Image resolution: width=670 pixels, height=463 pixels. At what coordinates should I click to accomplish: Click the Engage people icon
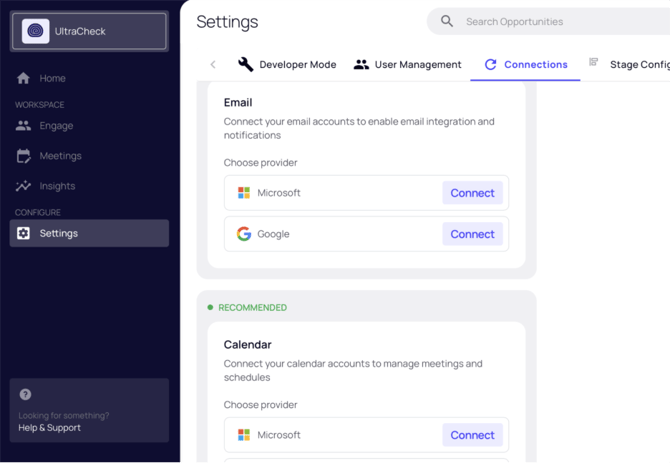23,126
